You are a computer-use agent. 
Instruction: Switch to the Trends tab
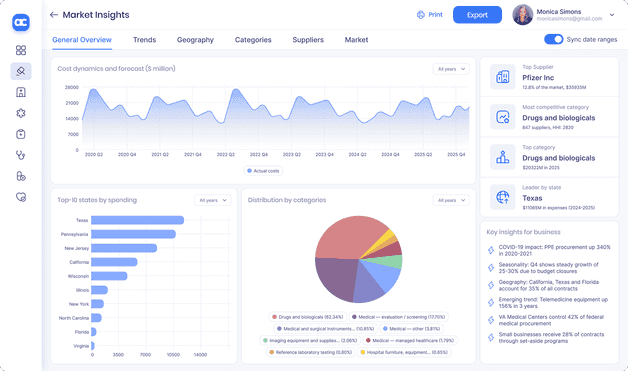coord(144,40)
